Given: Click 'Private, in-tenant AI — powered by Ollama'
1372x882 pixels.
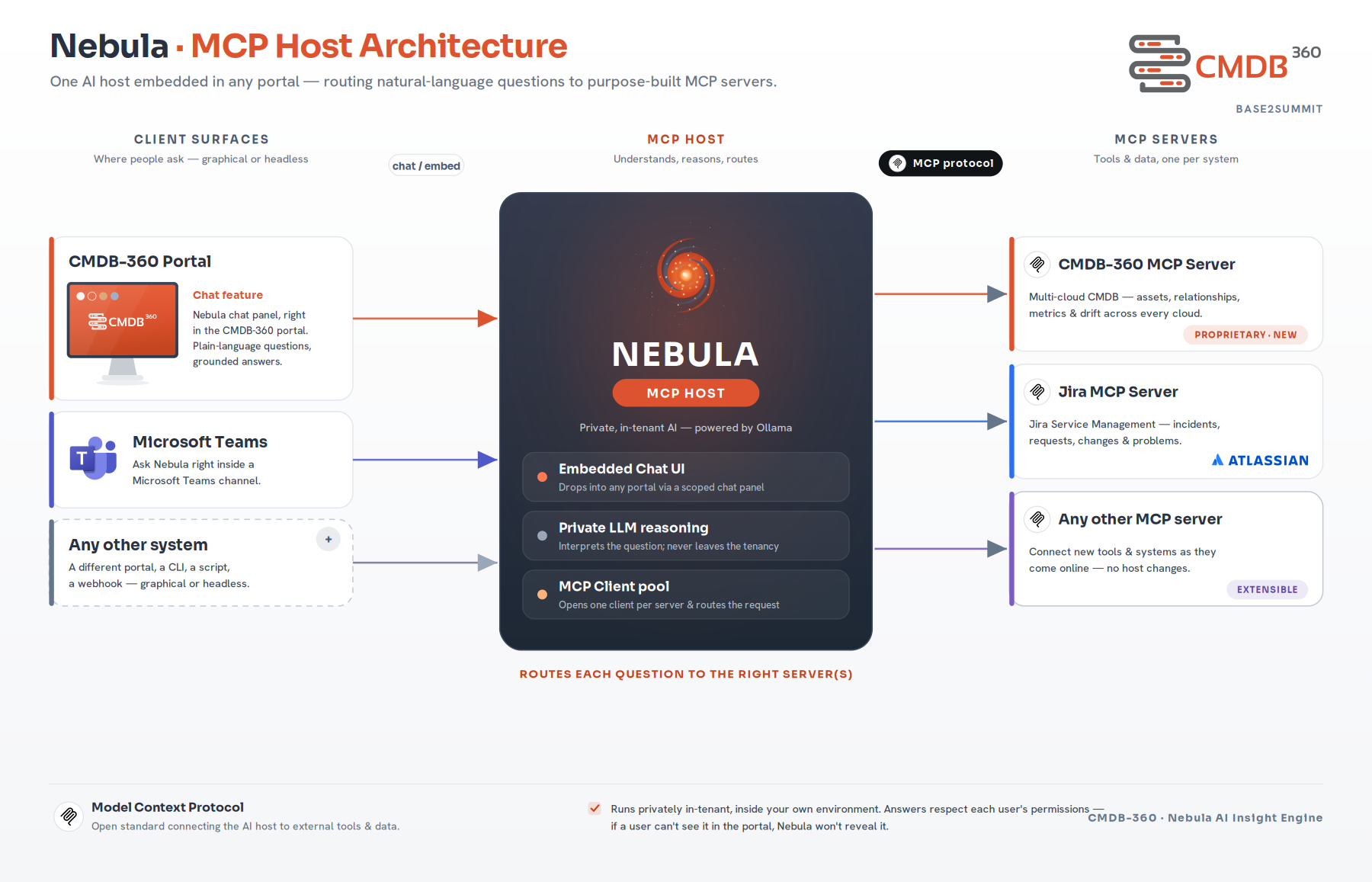Looking at the screenshot, I should pyautogui.click(x=686, y=428).
